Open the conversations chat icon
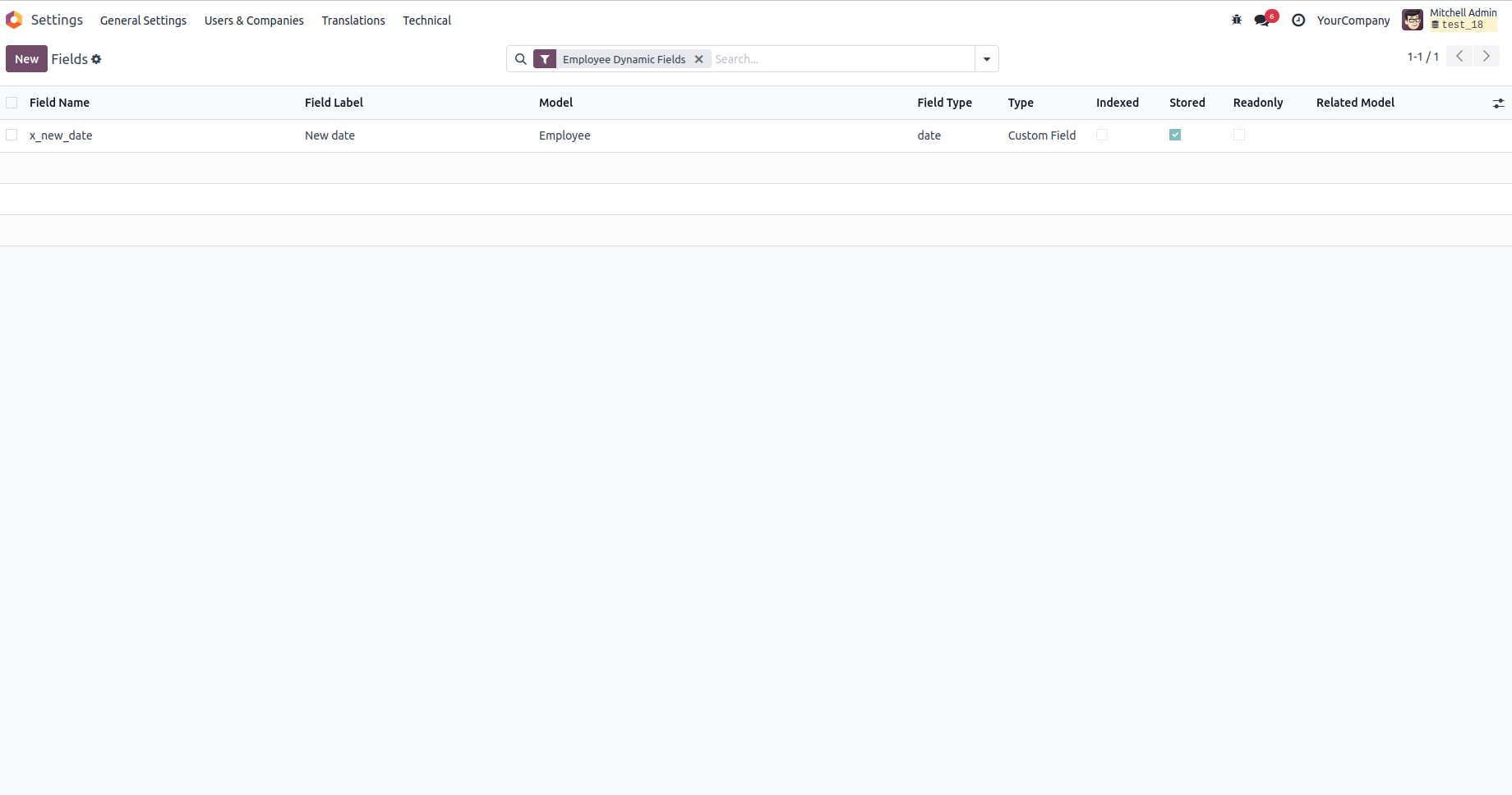The image size is (1512, 795). tap(1263, 20)
